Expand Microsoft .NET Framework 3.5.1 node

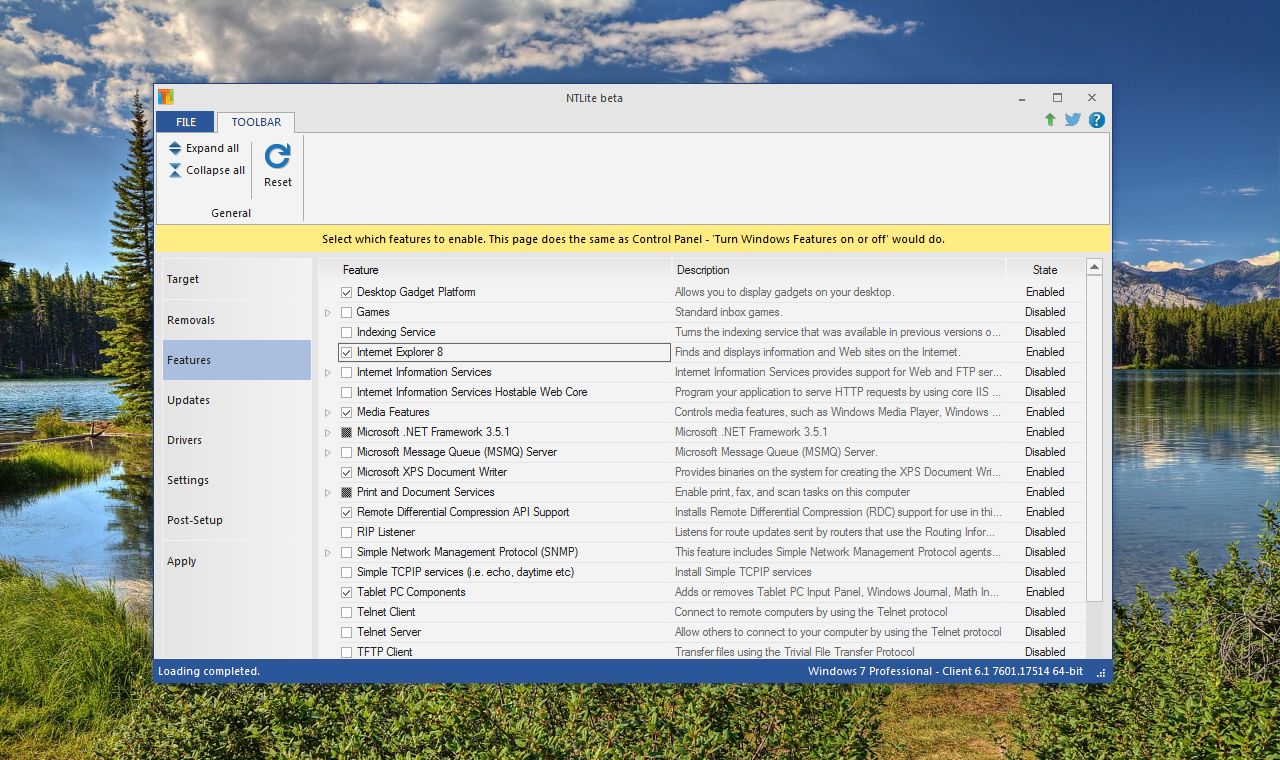(x=327, y=432)
